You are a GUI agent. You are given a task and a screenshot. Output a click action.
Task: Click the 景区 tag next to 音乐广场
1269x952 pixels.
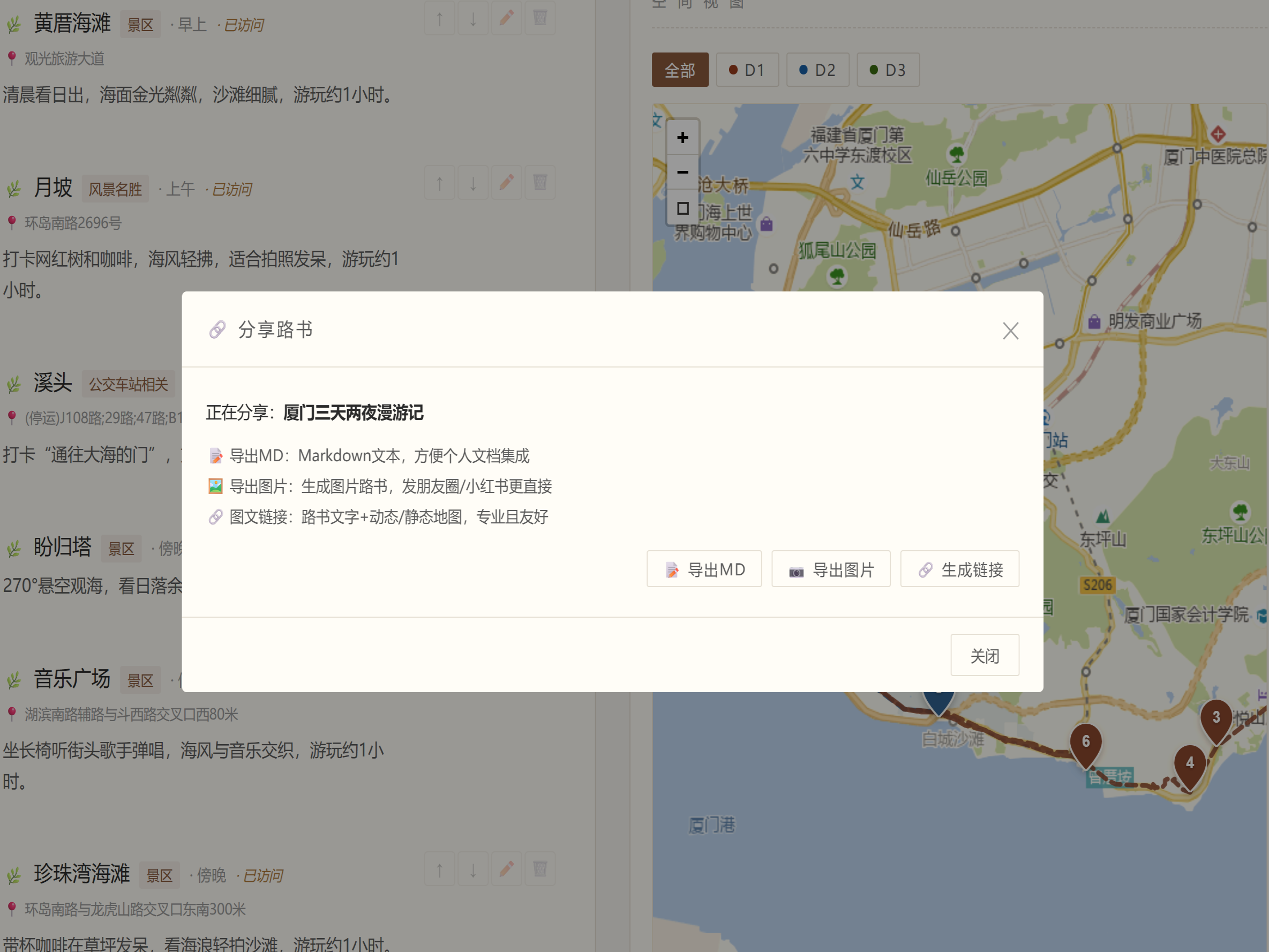click(140, 680)
